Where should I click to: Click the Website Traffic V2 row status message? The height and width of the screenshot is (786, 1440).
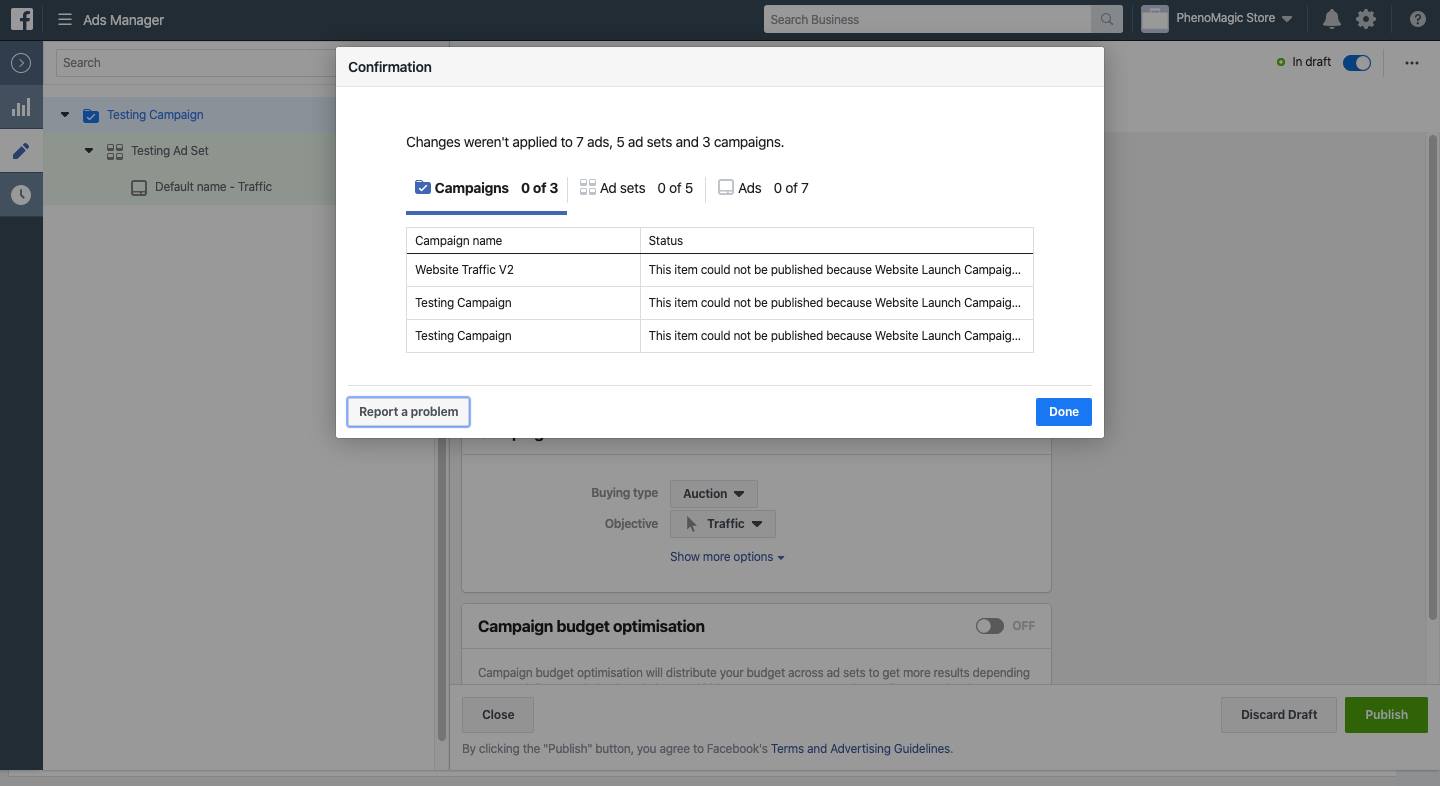click(x=836, y=270)
